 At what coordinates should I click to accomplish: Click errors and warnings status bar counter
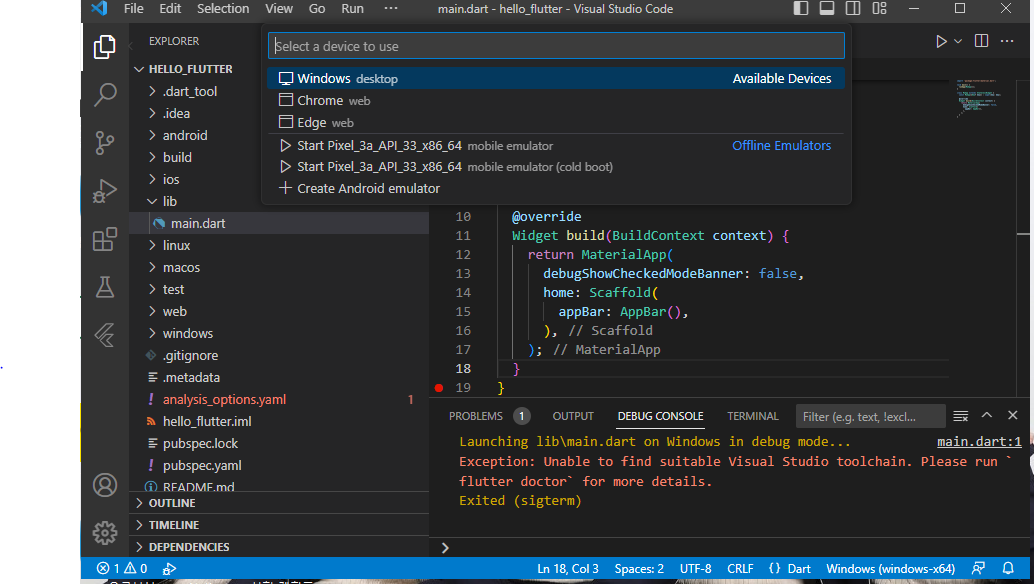coord(122,569)
